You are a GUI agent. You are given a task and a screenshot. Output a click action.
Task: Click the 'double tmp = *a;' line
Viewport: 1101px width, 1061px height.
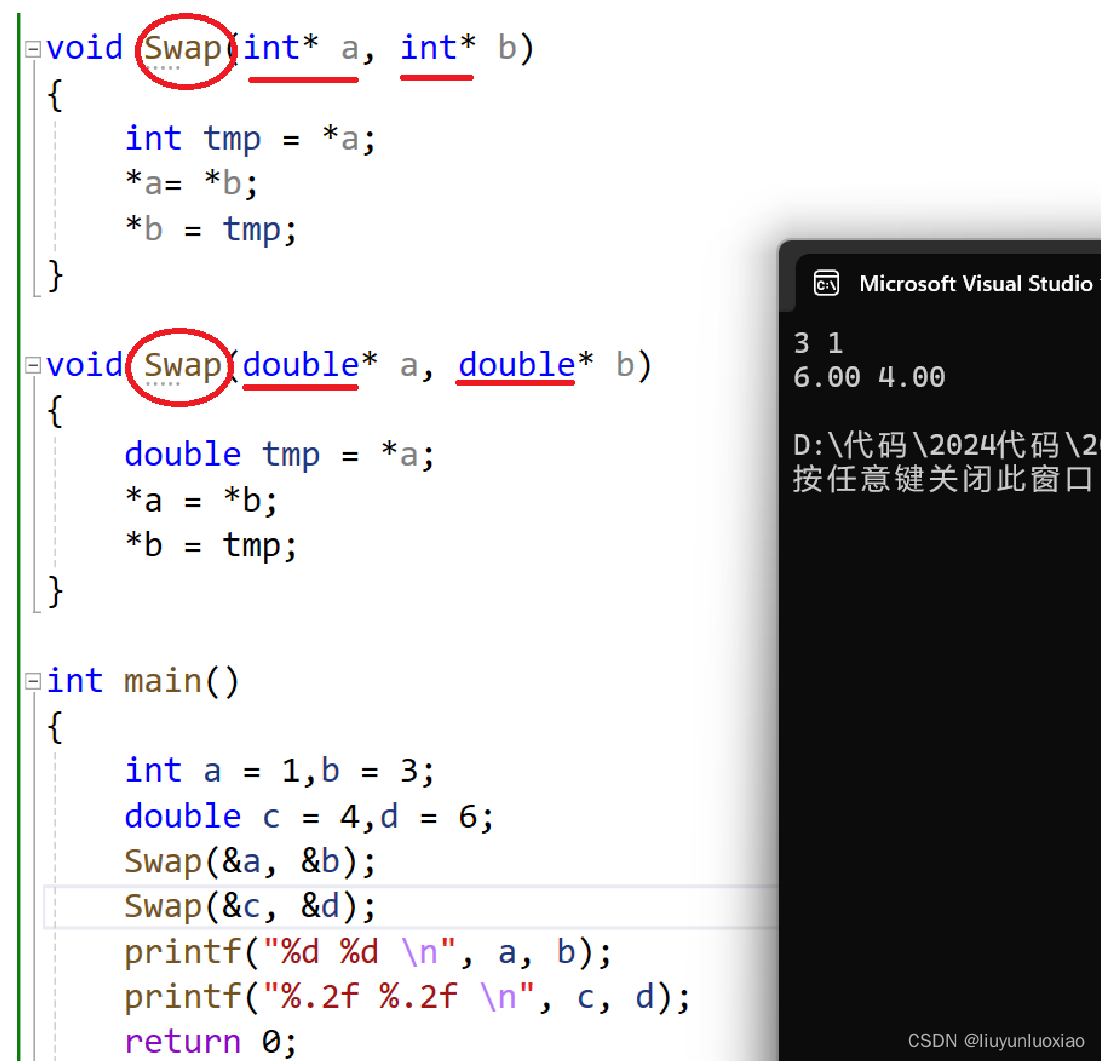pos(279,455)
